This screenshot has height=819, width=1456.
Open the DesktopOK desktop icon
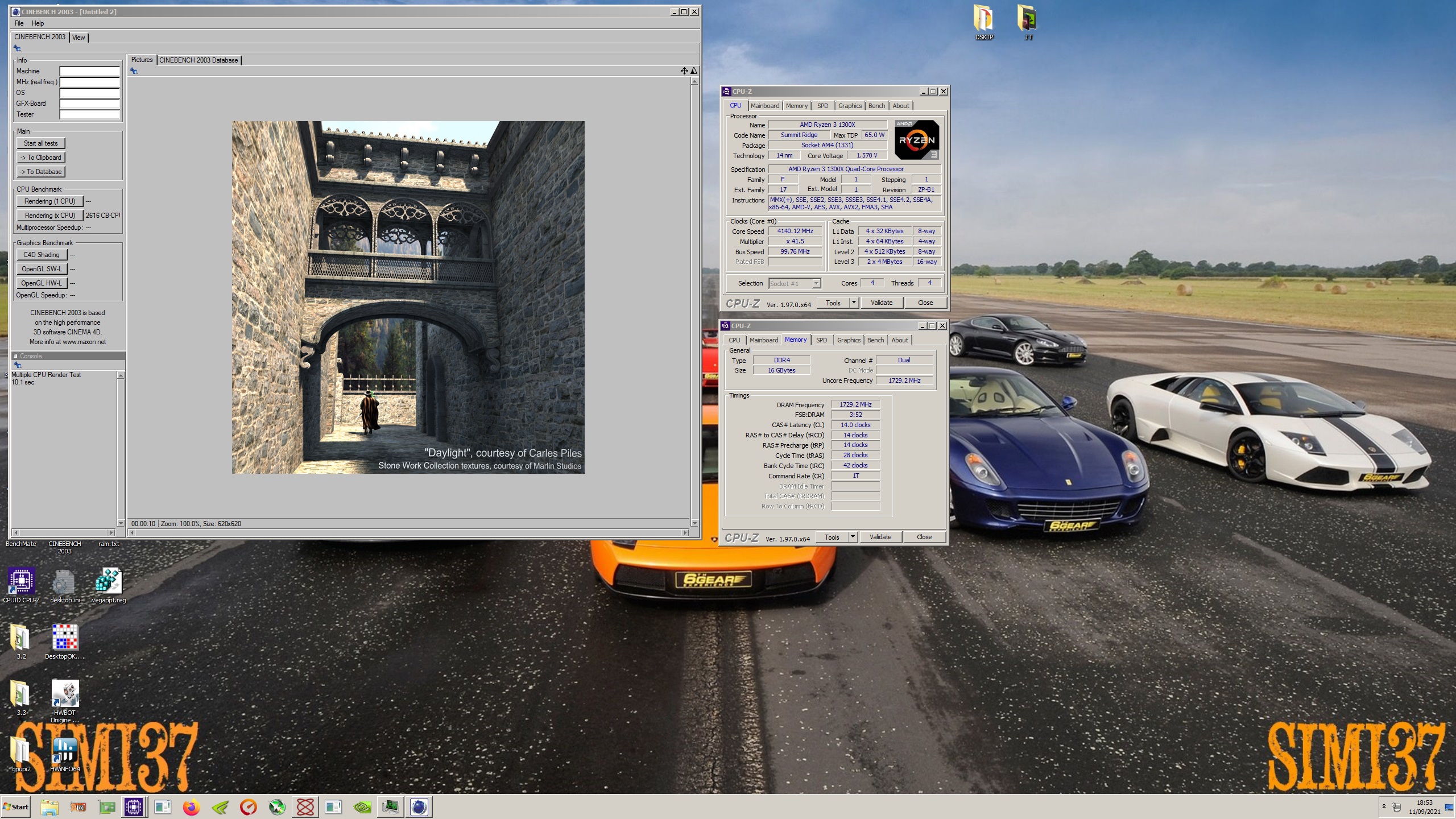click(65, 642)
